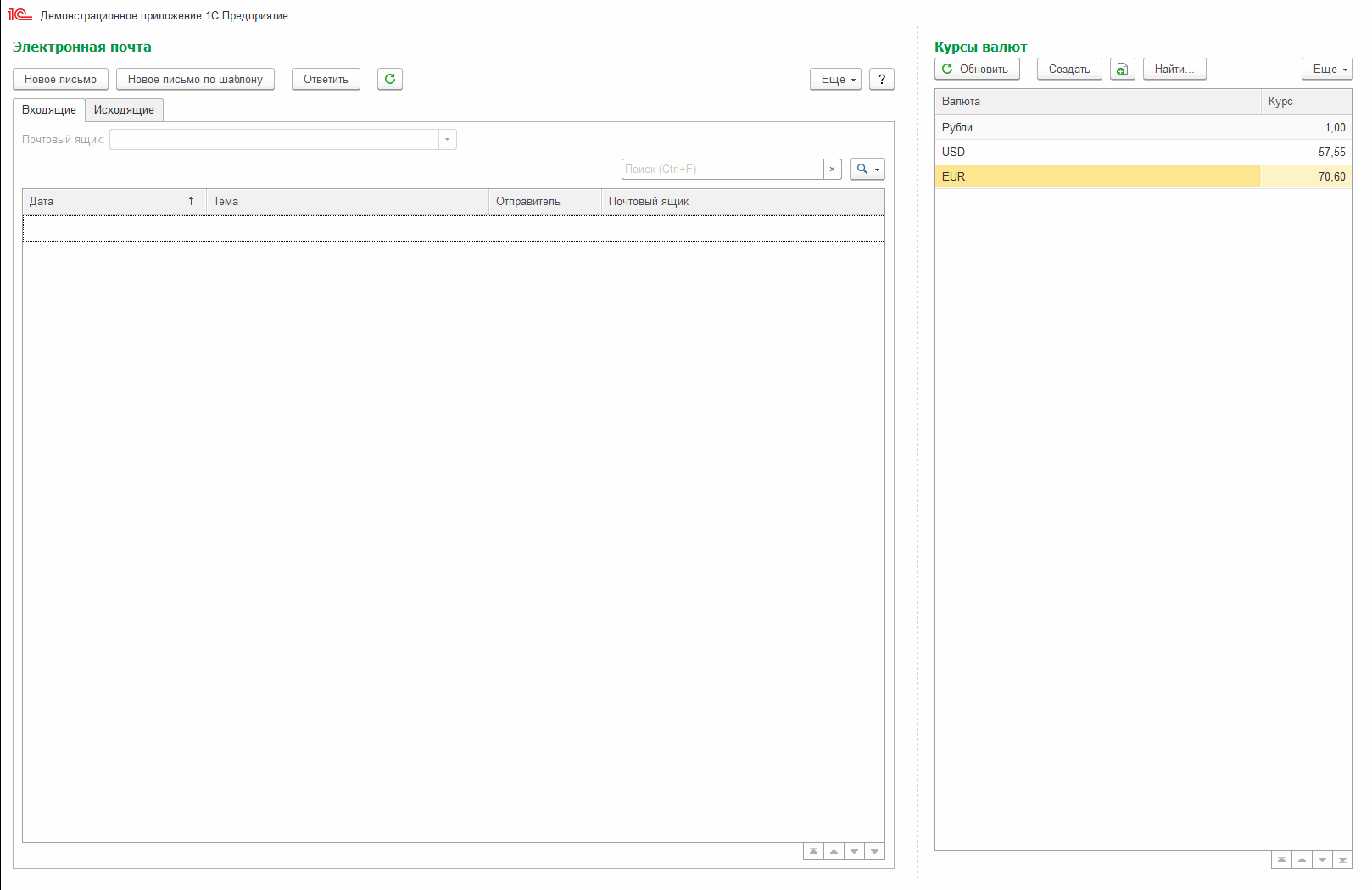Open the Еще menu in email panel
Image resolution: width=1372 pixels, height=890 pixels.
click(x=835, y=79)
